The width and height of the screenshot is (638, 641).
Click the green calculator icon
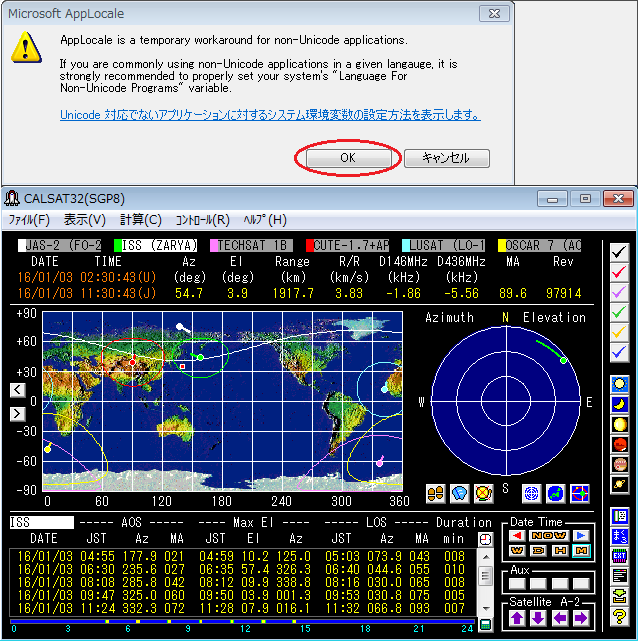(x=485, y=625)
